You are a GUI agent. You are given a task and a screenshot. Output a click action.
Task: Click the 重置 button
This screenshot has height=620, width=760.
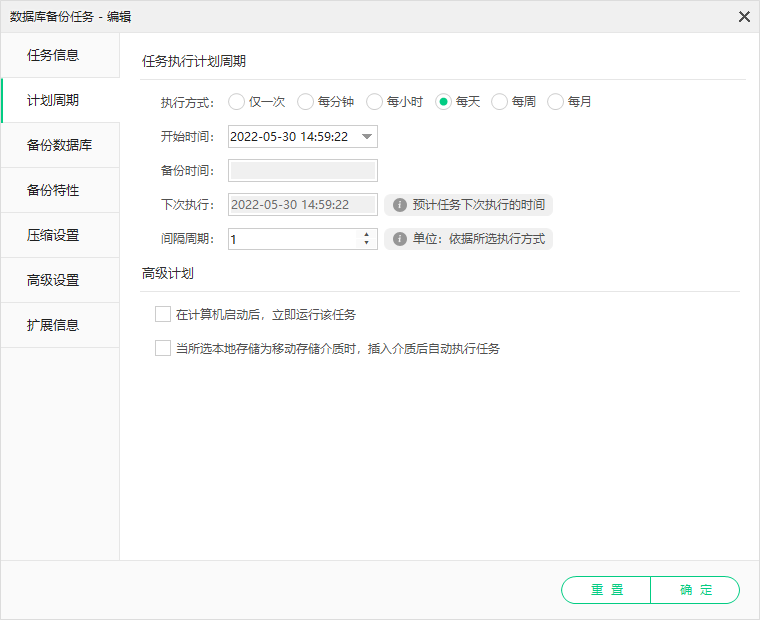[606, 590]
